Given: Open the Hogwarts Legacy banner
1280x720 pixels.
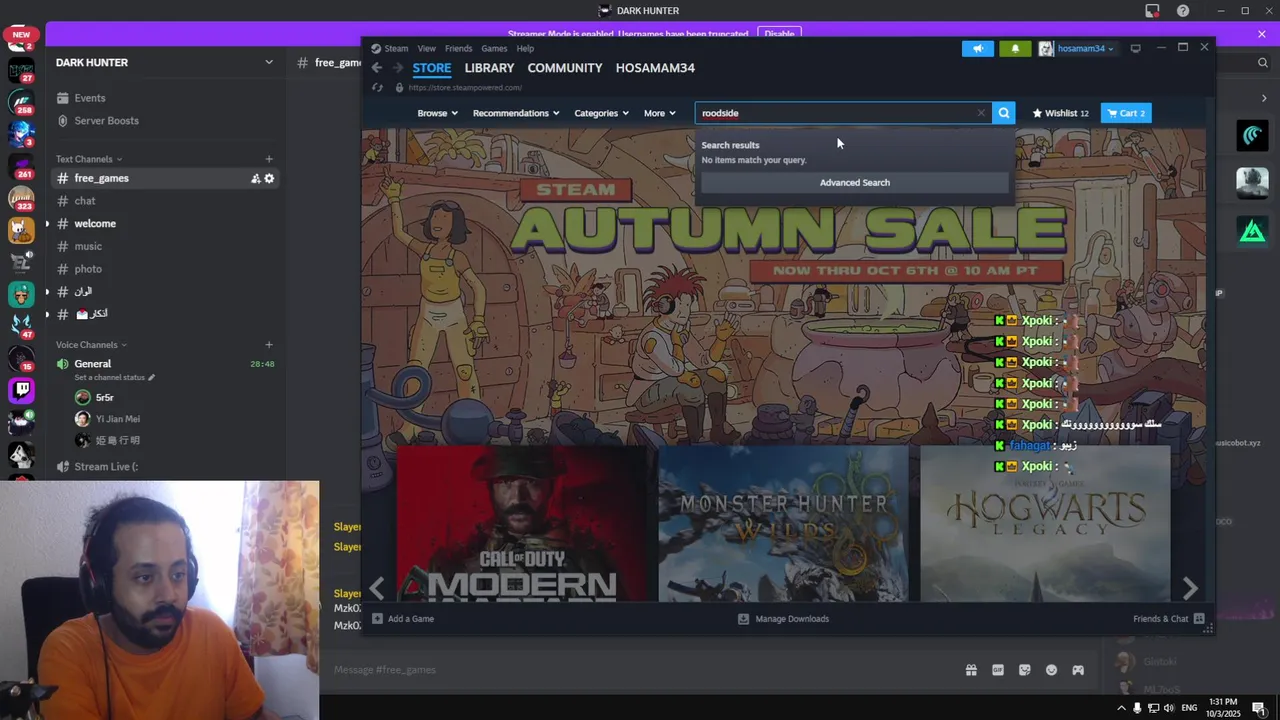Looking at the screenshot, I should [1045, 524].
